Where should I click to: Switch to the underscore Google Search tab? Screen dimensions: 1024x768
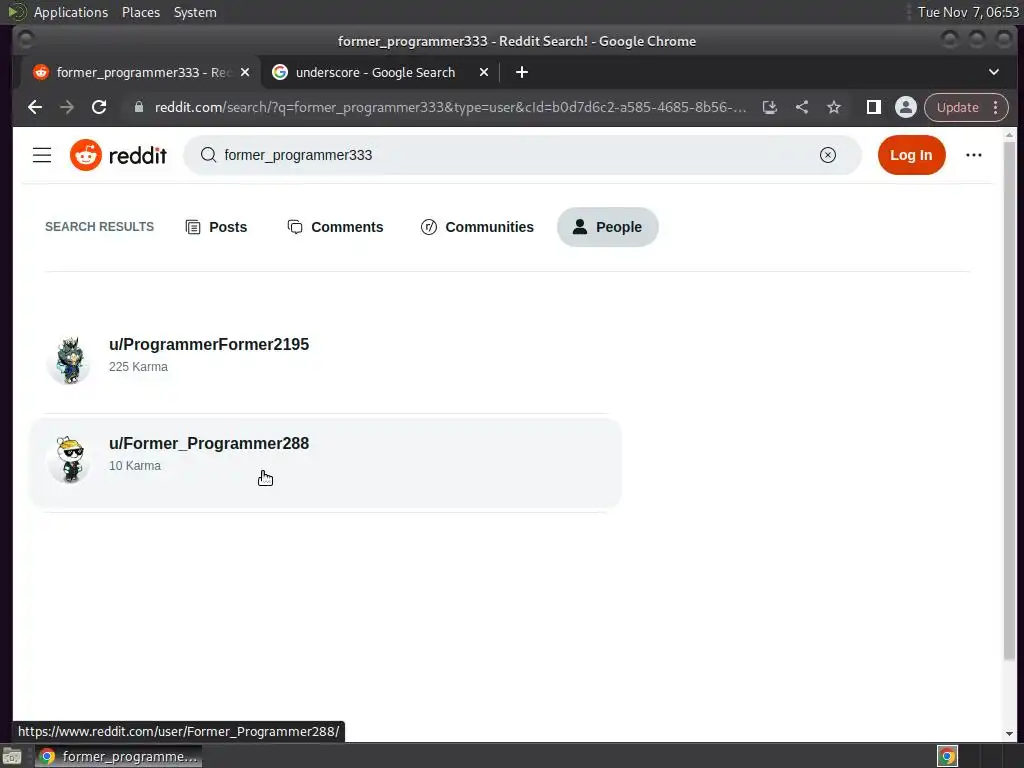coord(381,72)
